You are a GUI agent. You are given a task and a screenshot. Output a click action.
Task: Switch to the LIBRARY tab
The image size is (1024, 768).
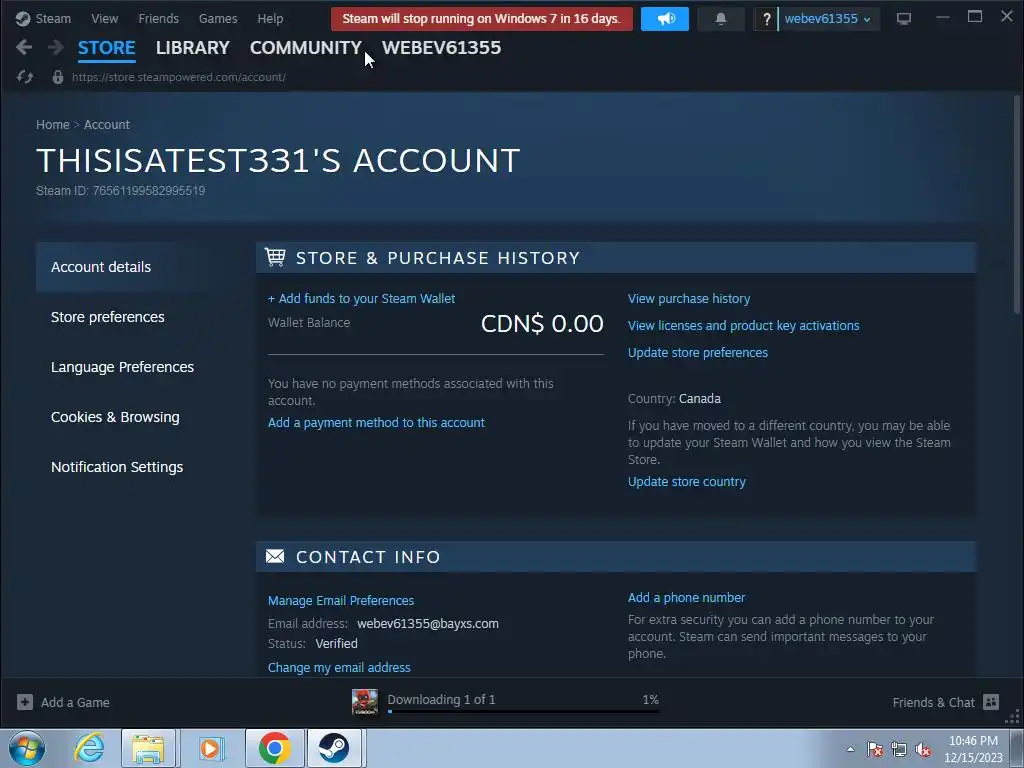(x=193, y=48)
